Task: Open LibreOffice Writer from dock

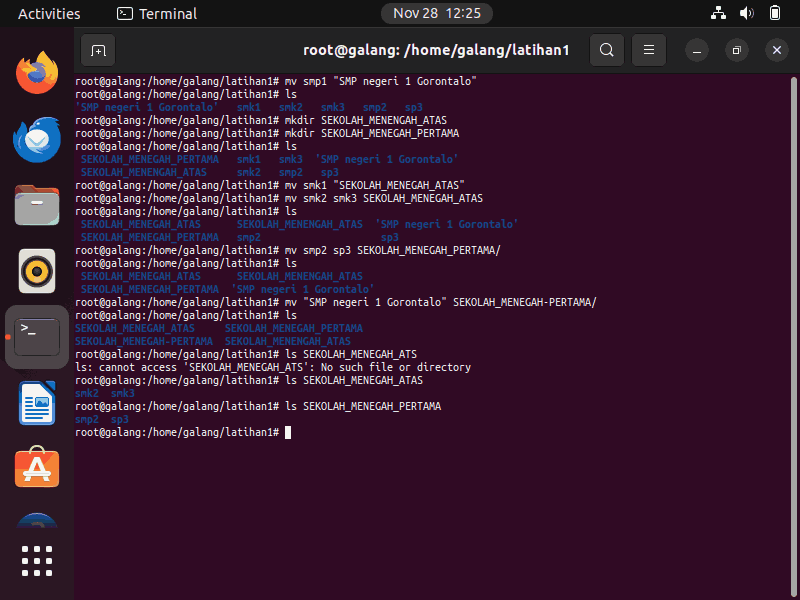Action: pos(37,403)
